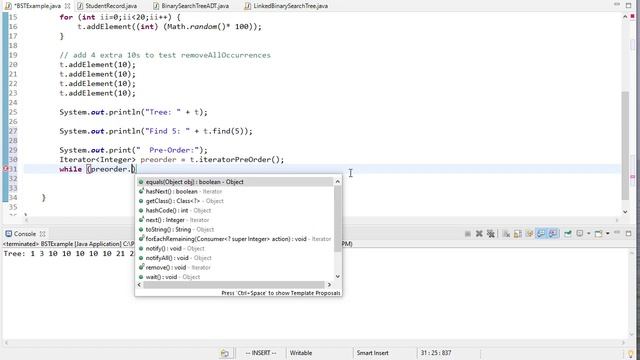Toggle Word Wrap in Console toolbar
640x360 pixels.
(x=529, y=234)
